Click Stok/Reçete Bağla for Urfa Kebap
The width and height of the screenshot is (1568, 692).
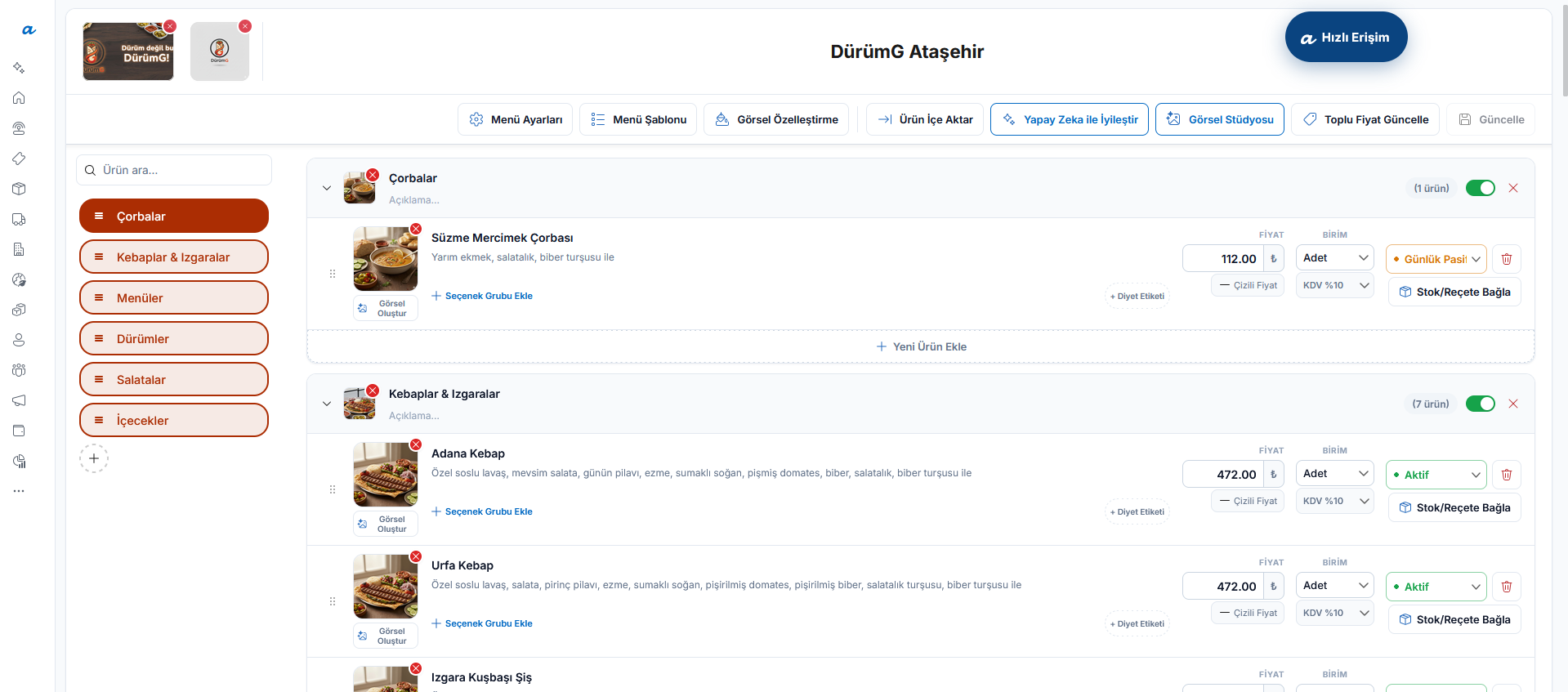pyautogui.click(x=1454, y=619)
